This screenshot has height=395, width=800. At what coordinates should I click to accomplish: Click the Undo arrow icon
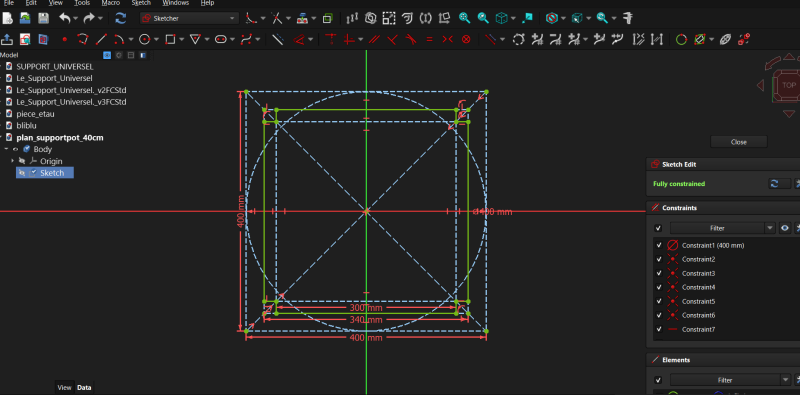64,18
